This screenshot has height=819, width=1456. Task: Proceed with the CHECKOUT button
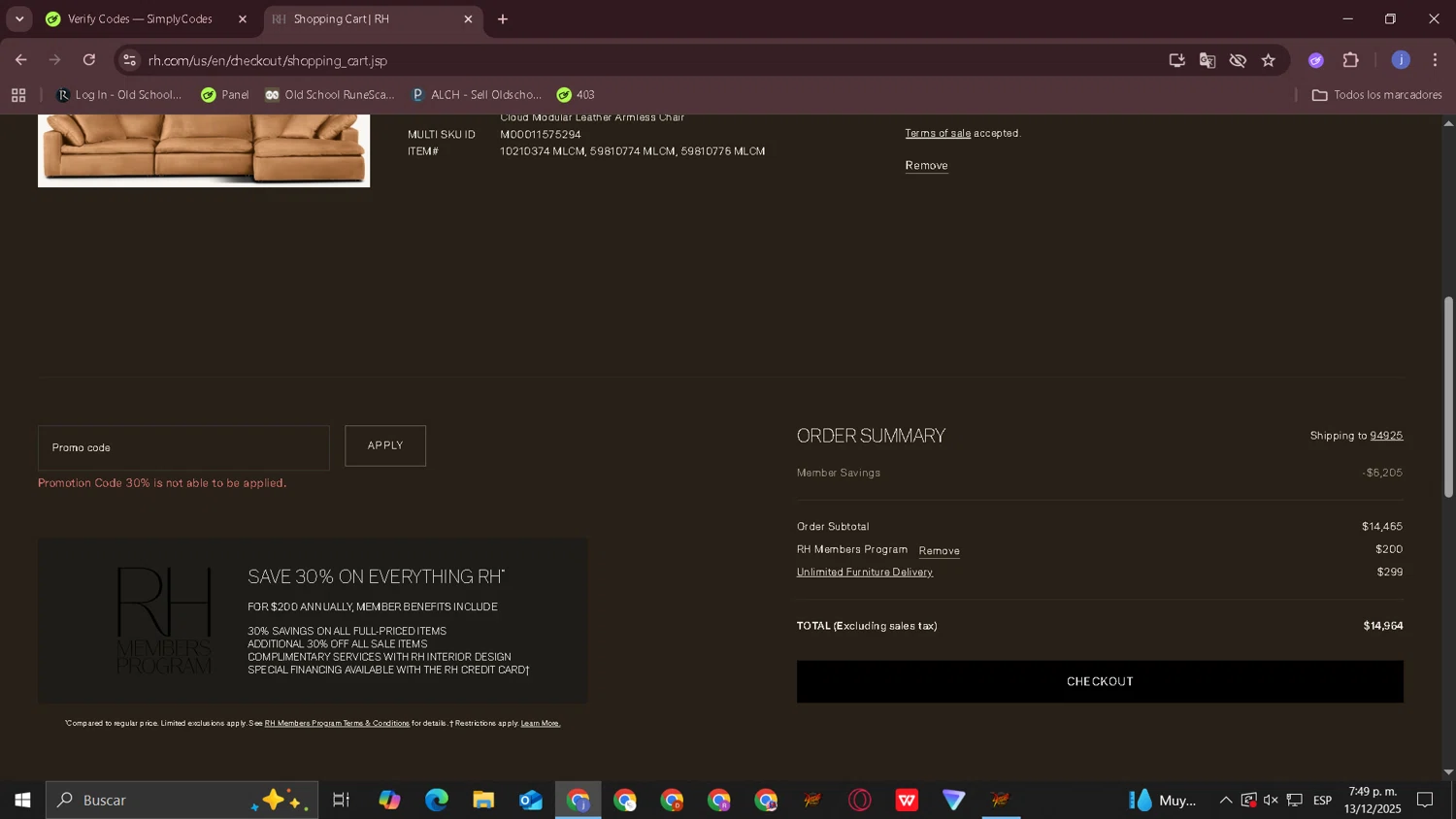[x=1100, y=681]
